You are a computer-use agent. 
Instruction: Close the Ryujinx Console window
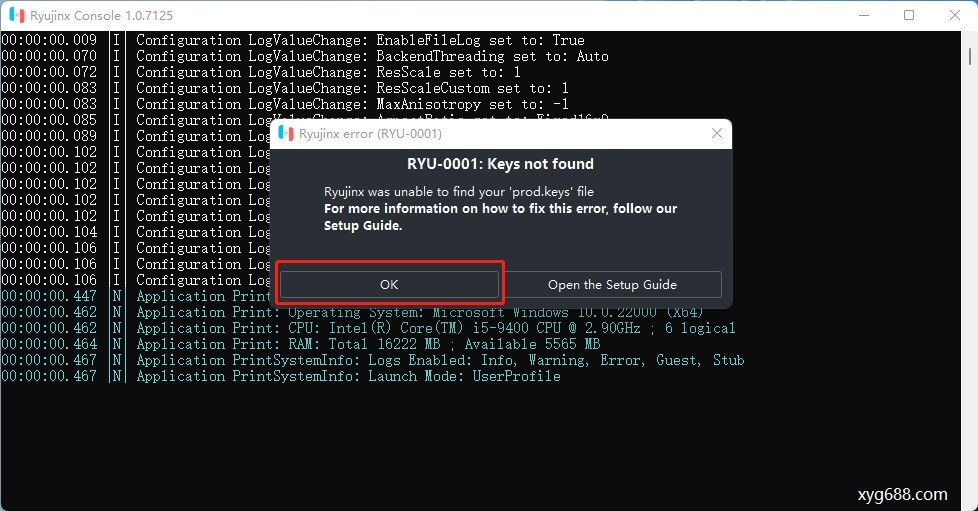(x=954, y=15)
